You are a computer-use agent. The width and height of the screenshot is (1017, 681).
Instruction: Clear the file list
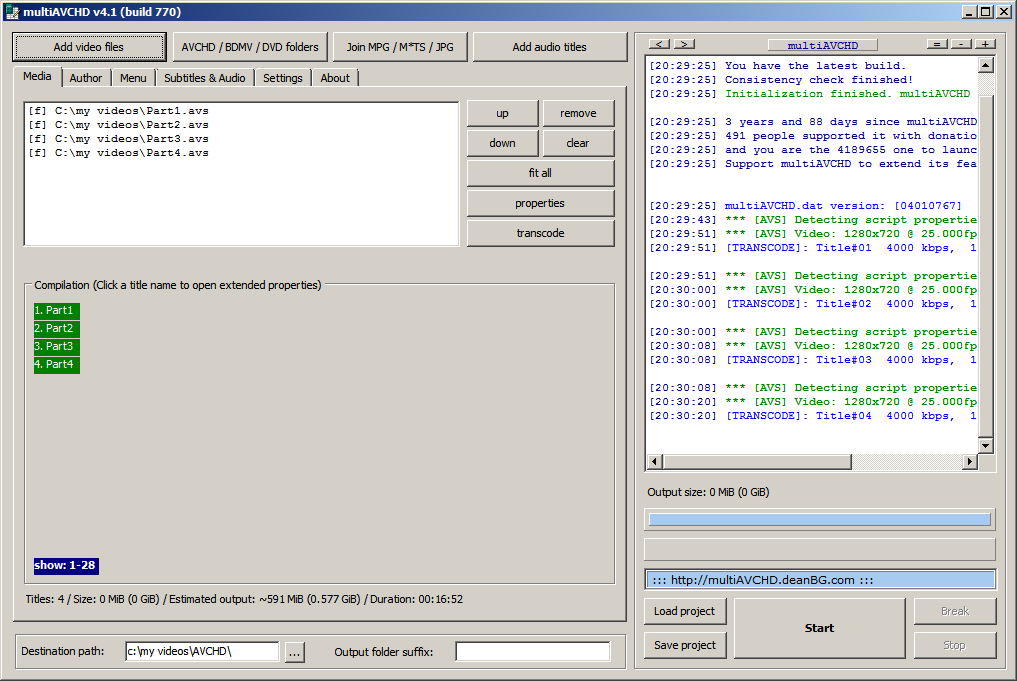pos(579,143)
